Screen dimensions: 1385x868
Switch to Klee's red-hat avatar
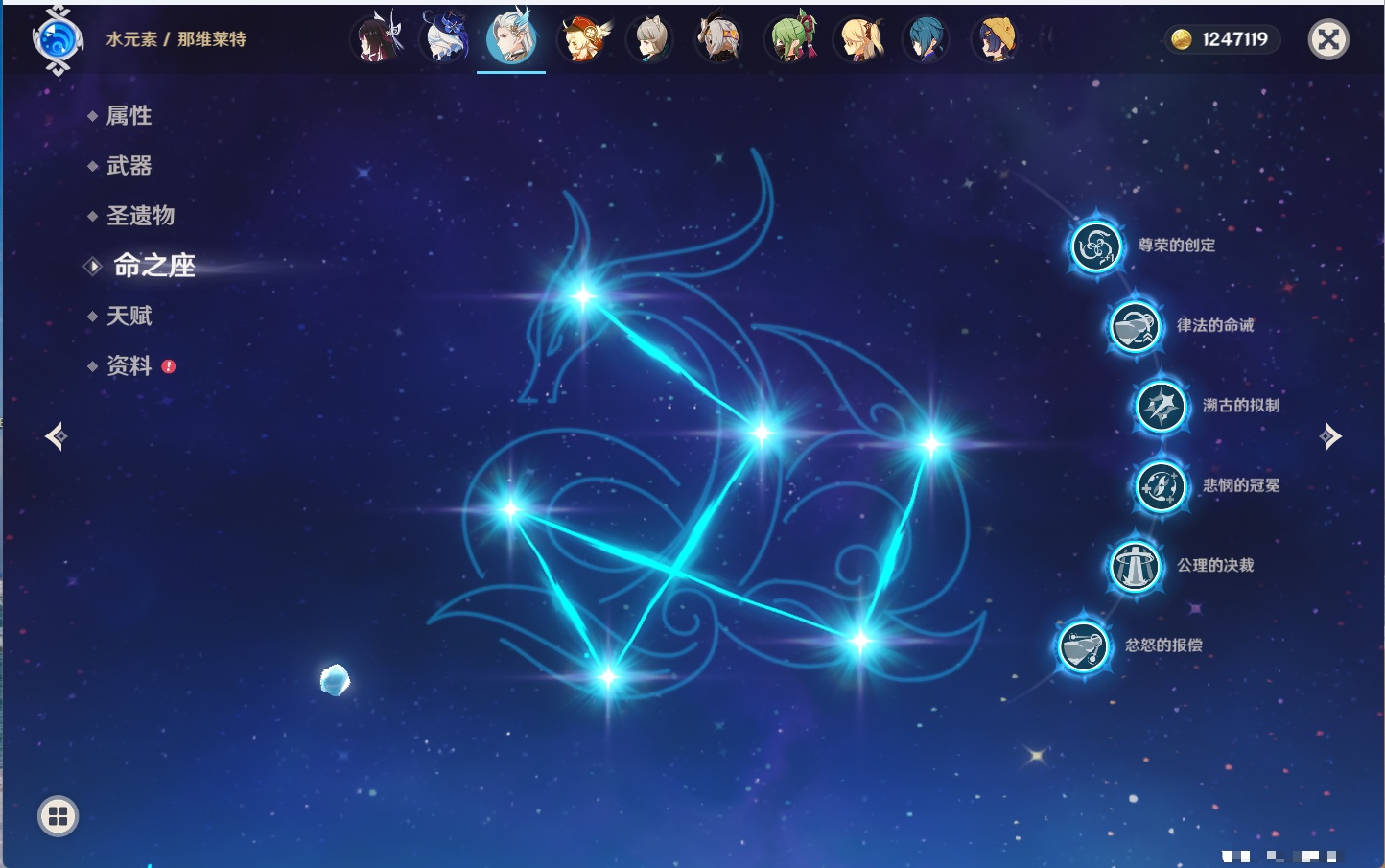tap(582, 40)
